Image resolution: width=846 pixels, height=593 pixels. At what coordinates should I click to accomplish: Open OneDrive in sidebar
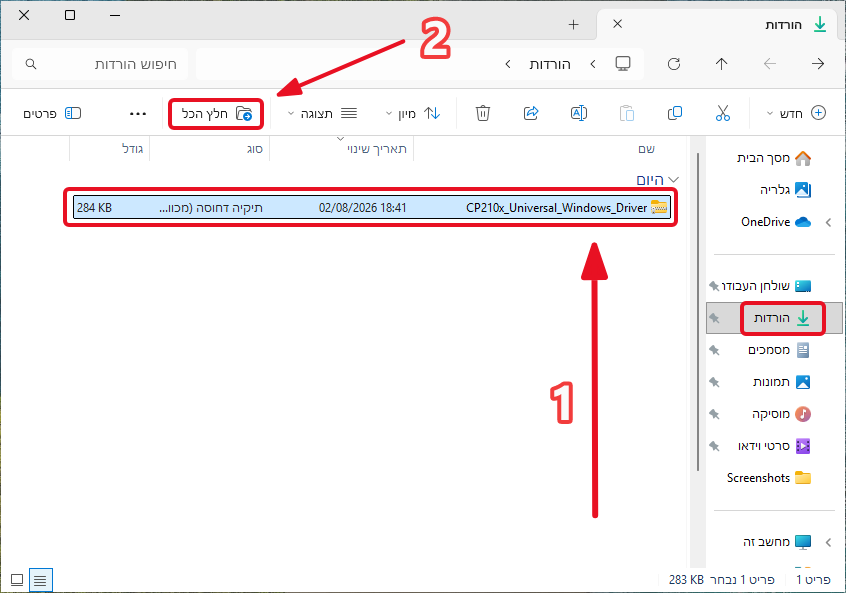click(776, 222)
